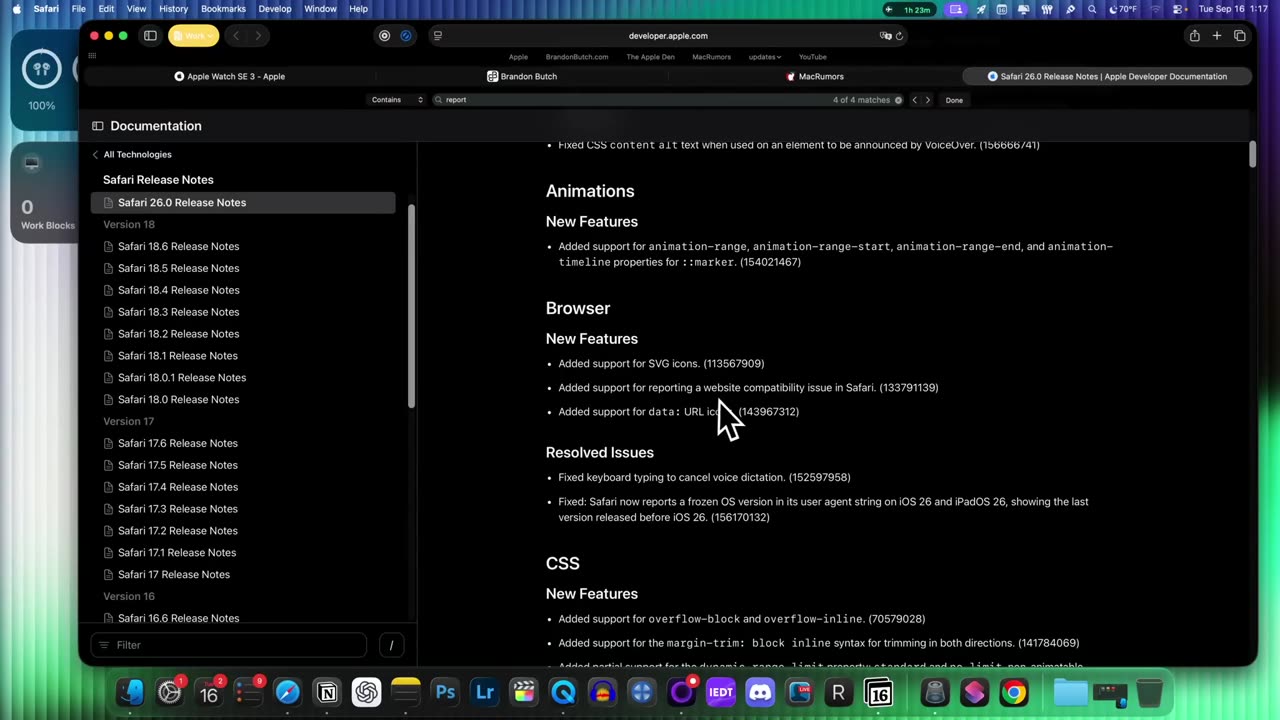Open the BrandonButch.com favorites link
This screenshot has width=1280, height=720.
(x=577, y=57)
